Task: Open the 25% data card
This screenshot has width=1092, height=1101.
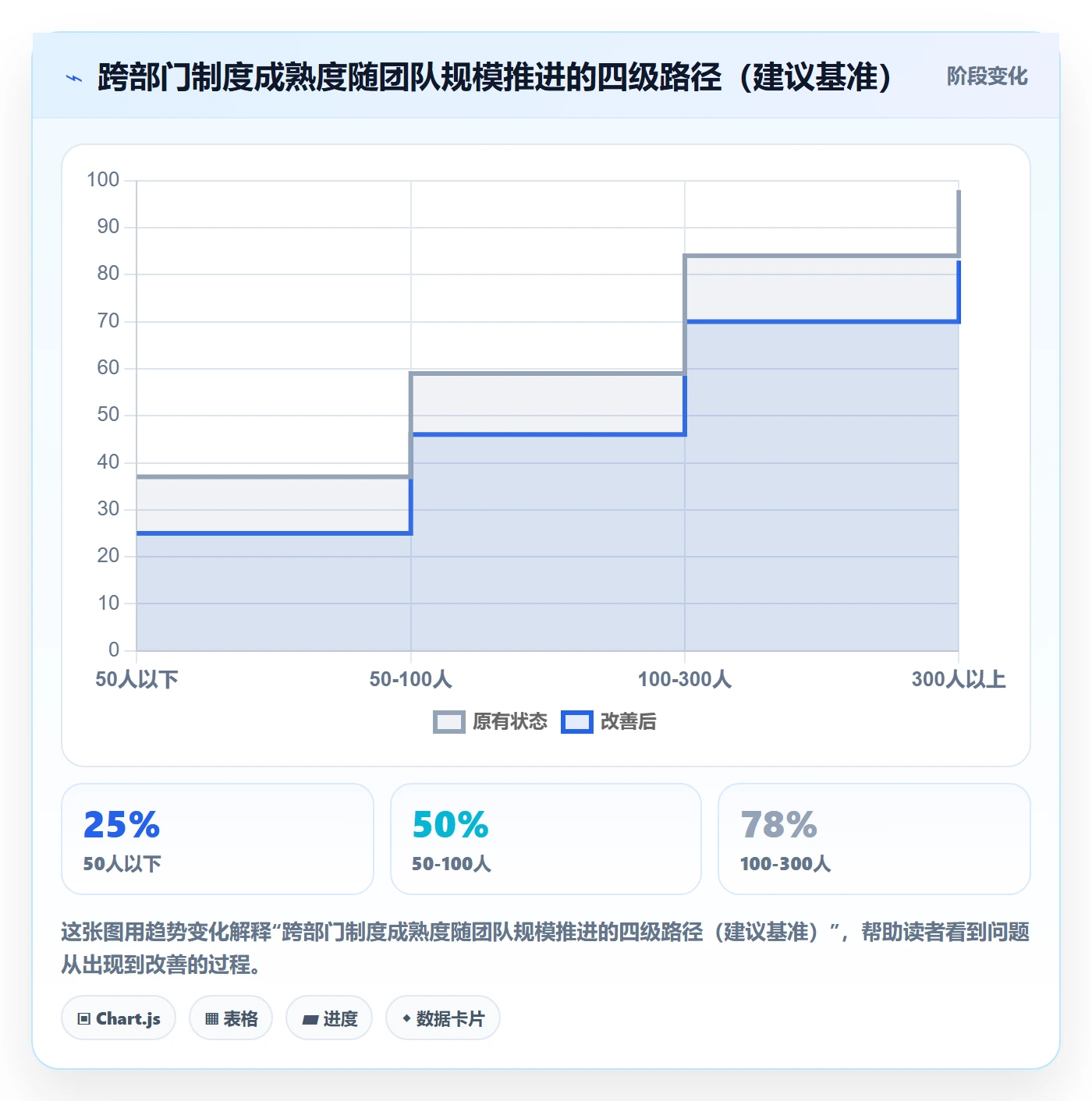Action: pyautogui.click(x=218, y=839)
